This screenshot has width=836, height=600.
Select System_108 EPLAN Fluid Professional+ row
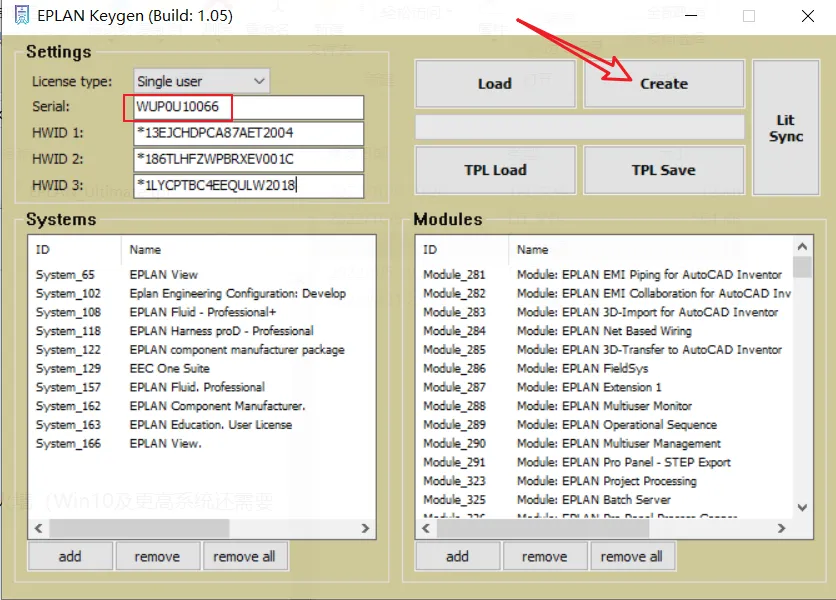(x=202, y=312)
